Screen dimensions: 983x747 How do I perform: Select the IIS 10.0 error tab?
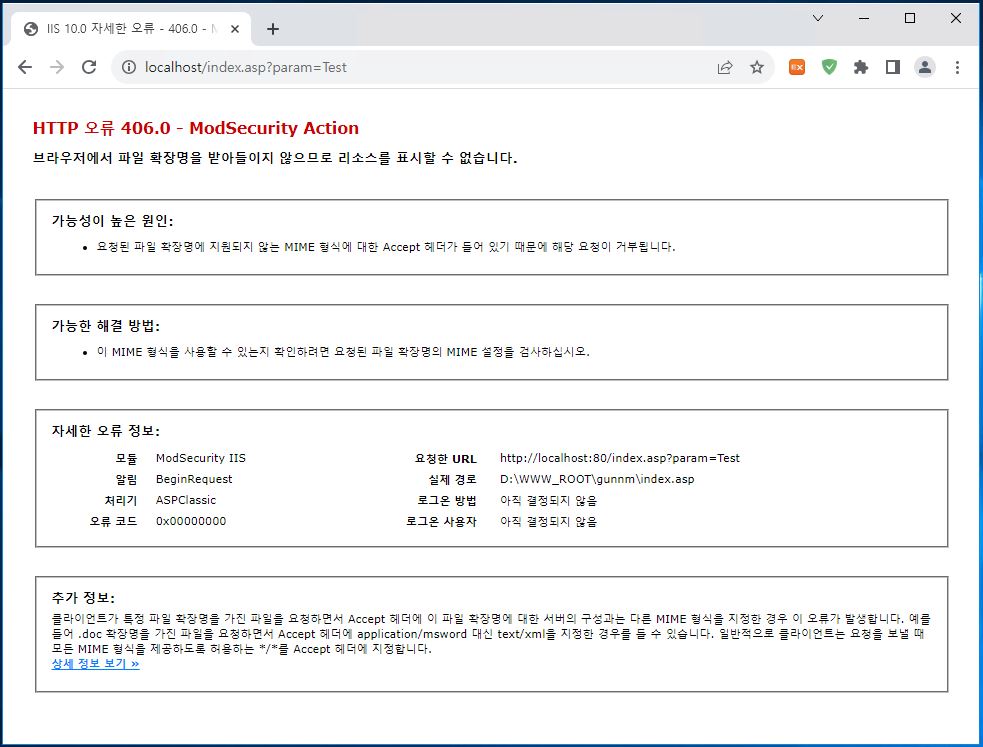[x=130, y=29]
